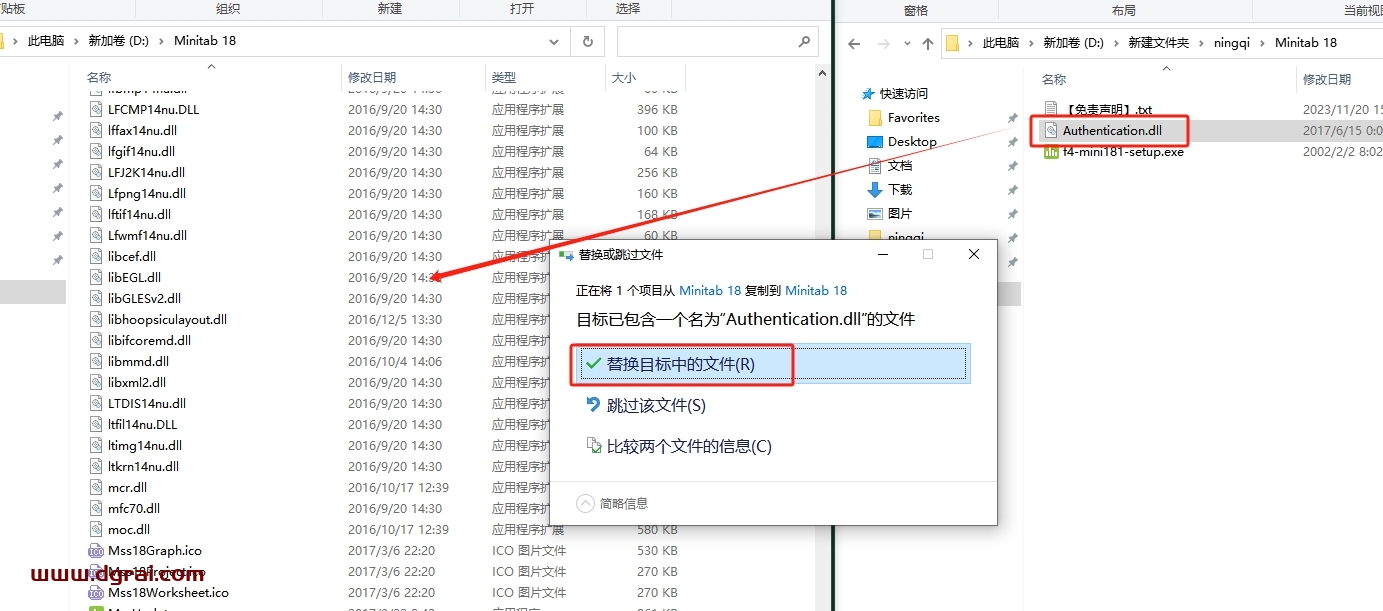This screenshot has height=611, width=1383.
Task: Choose 替换目标中的文件(R) in the dialog
Action: [773, 364]
